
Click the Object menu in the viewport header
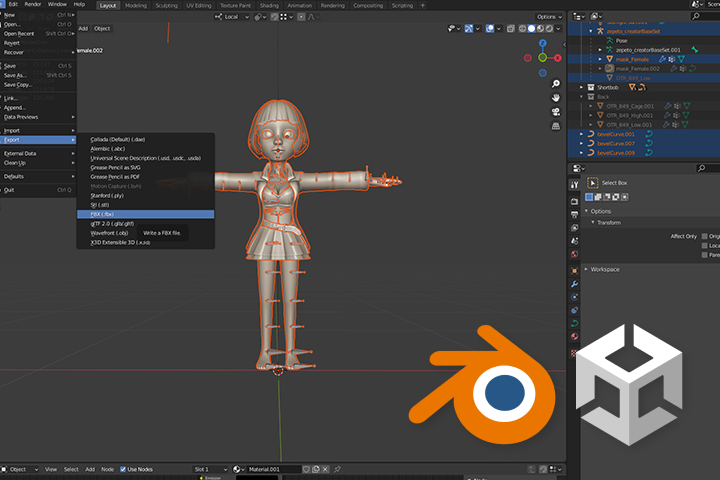coord(102,28)
